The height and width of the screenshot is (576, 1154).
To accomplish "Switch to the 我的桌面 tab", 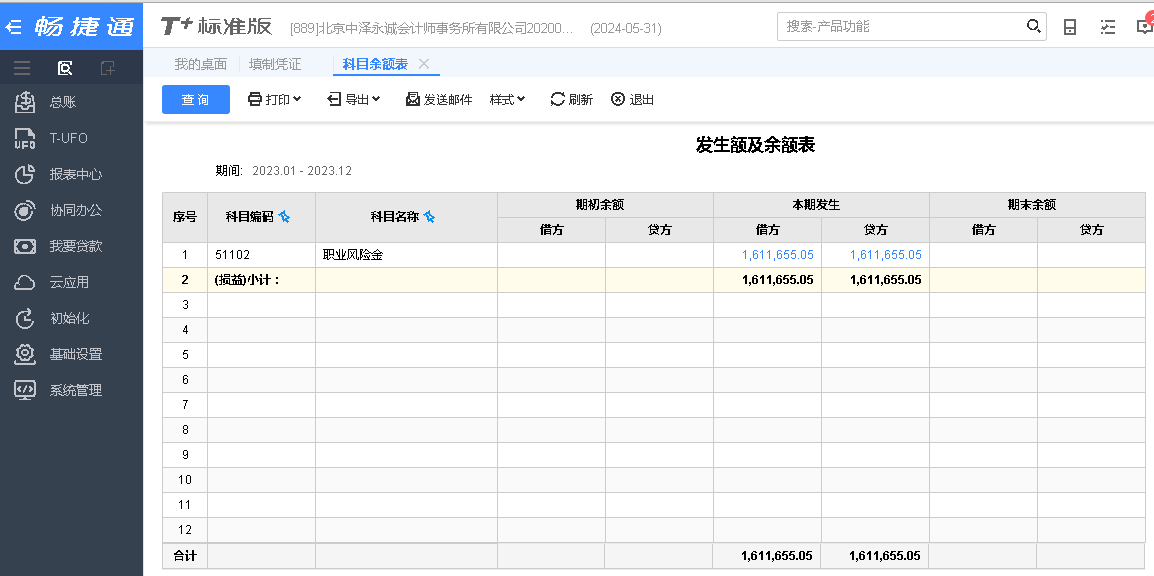I will pyautogui.click(x=200, y=64).
